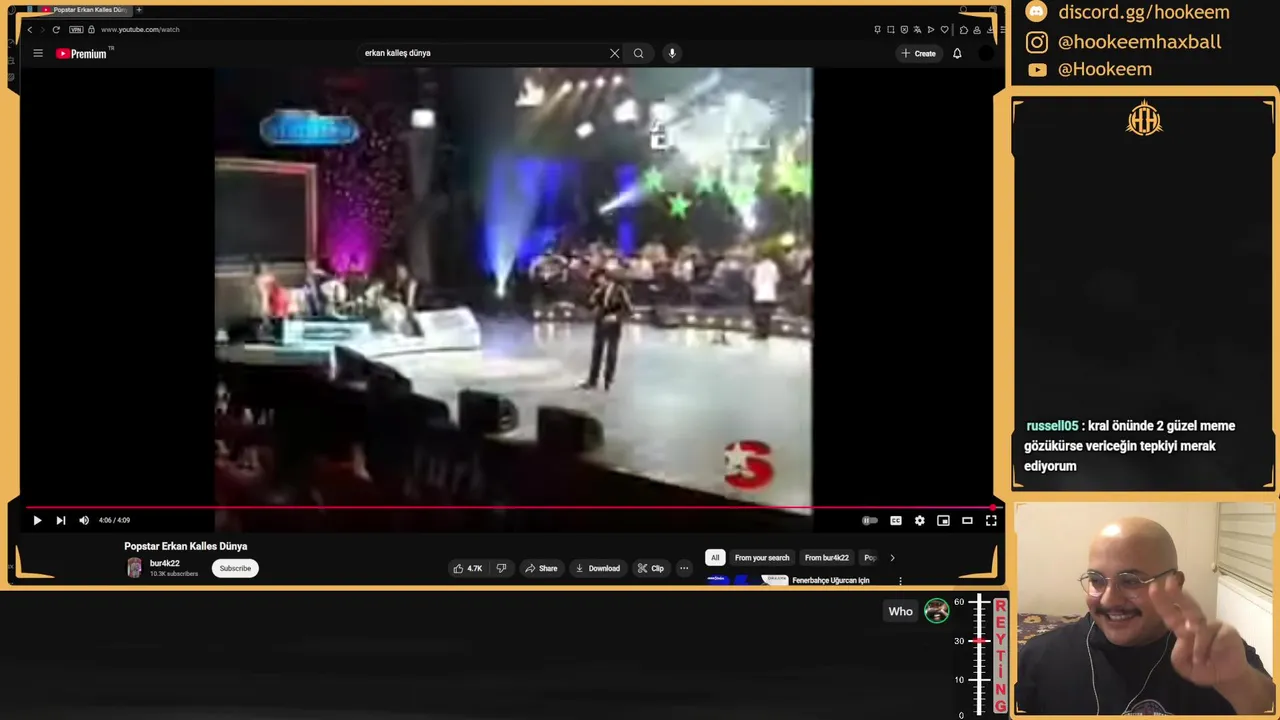Toggle the autoplay switch in player
Image resolution: width=1280 pixels, height=720 pixels.
(x=870, y=520)
